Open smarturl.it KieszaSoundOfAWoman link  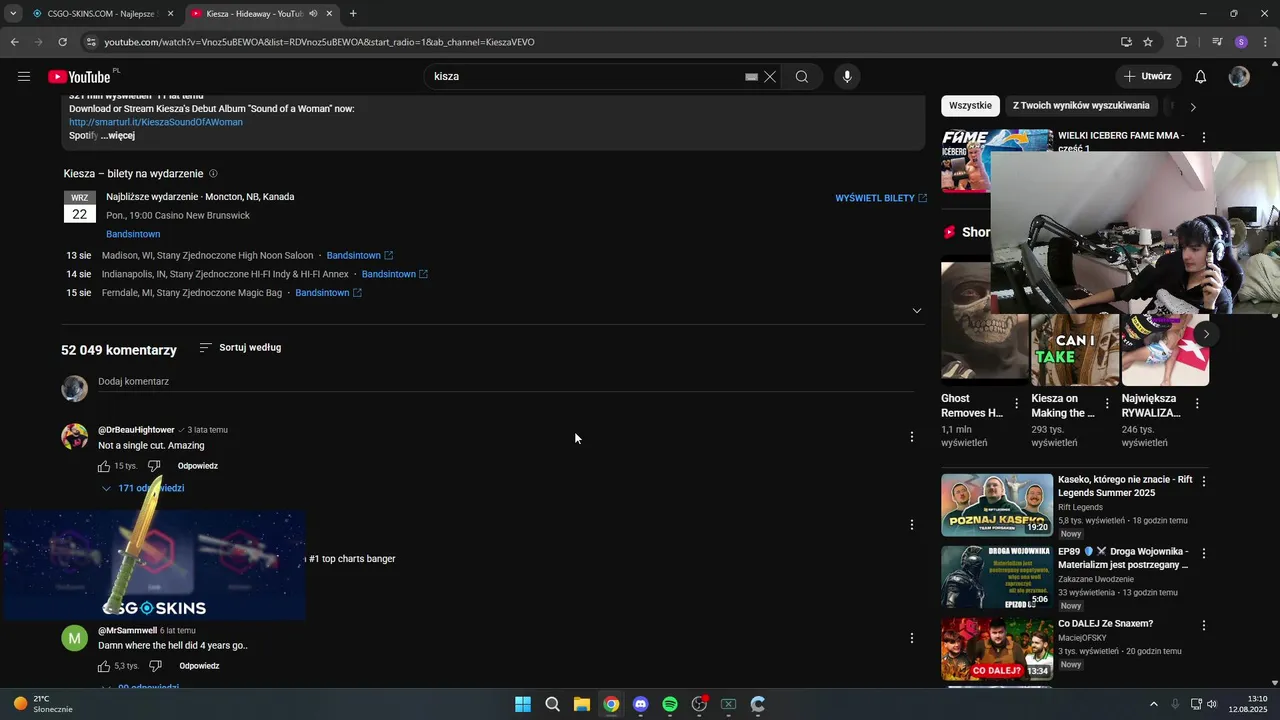coord(156,122)
